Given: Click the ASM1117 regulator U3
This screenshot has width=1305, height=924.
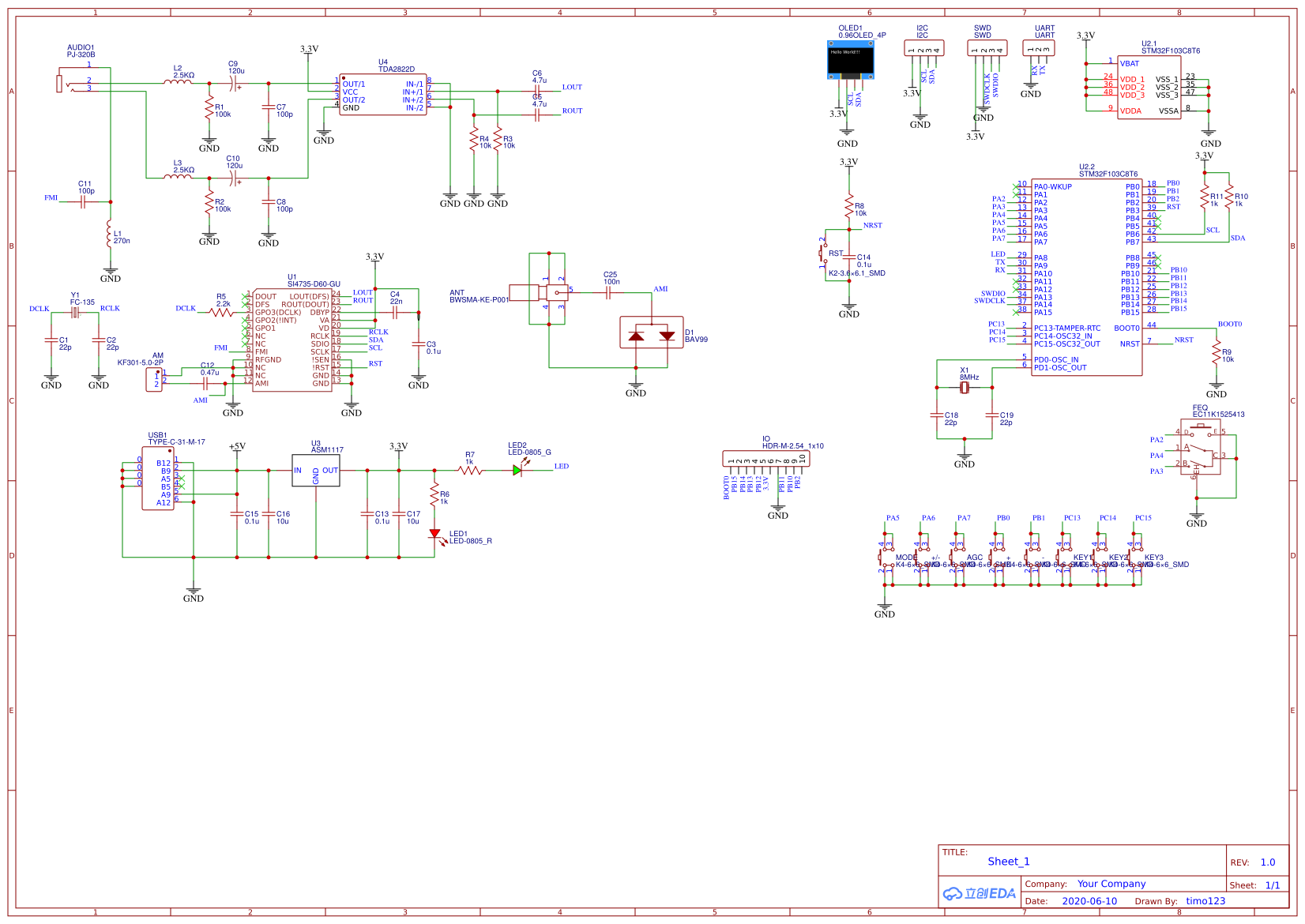Looking at the screenshot, I should [315, 471].
